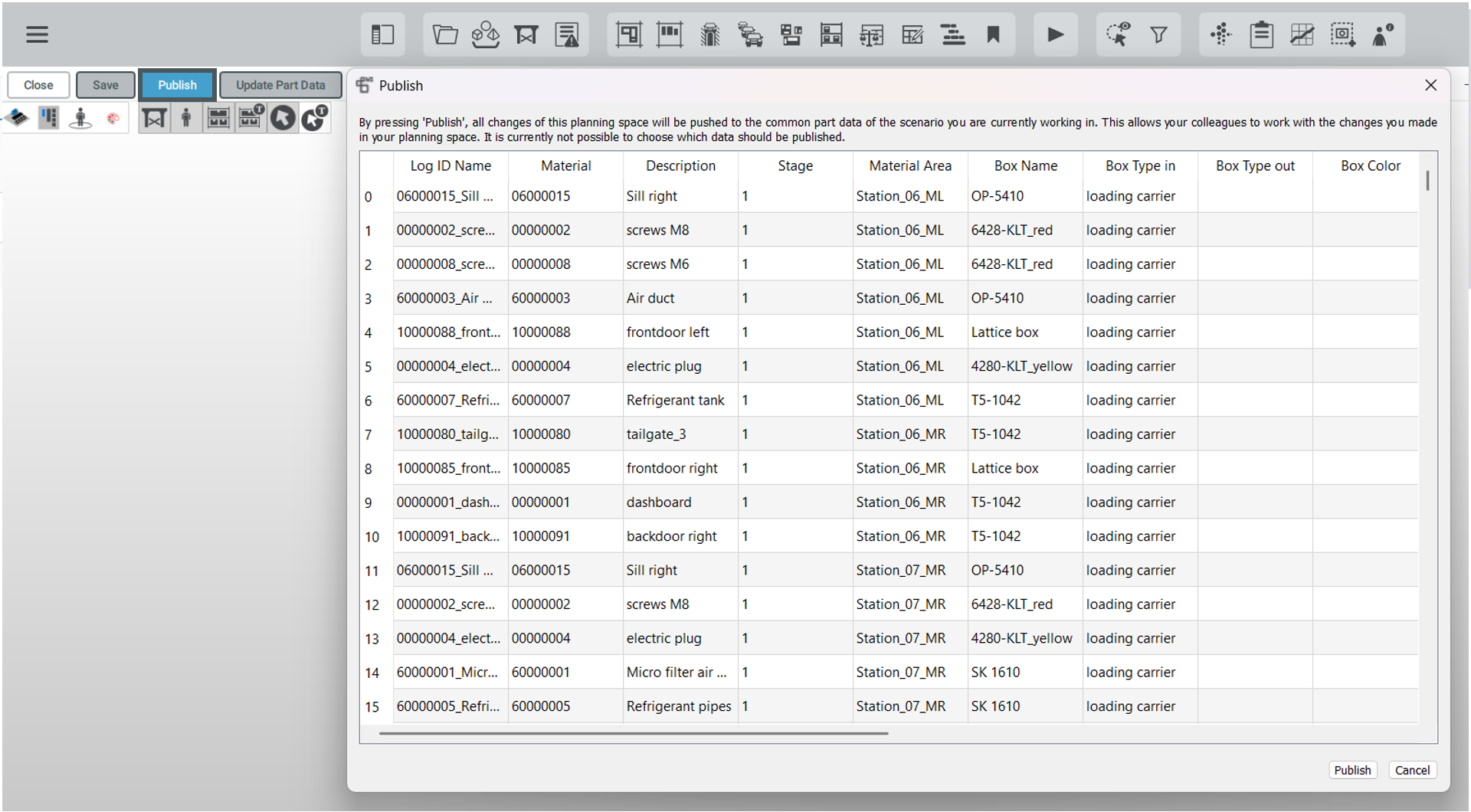Click the storage rack icon in top toolbar
1471x812 pixels.
pos(831,34)
